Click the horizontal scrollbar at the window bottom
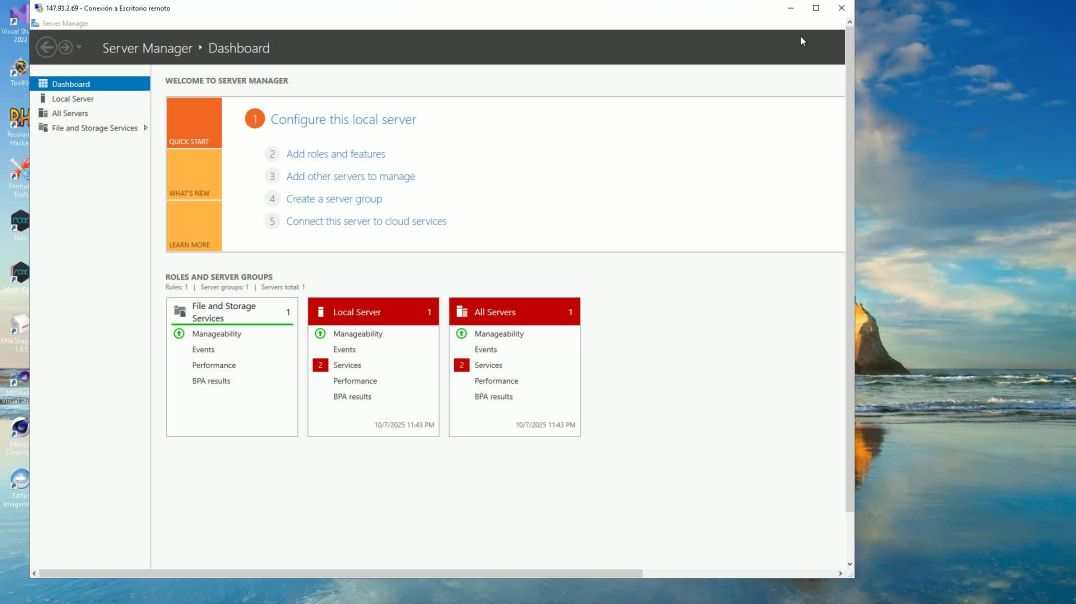 coord(340,573)
